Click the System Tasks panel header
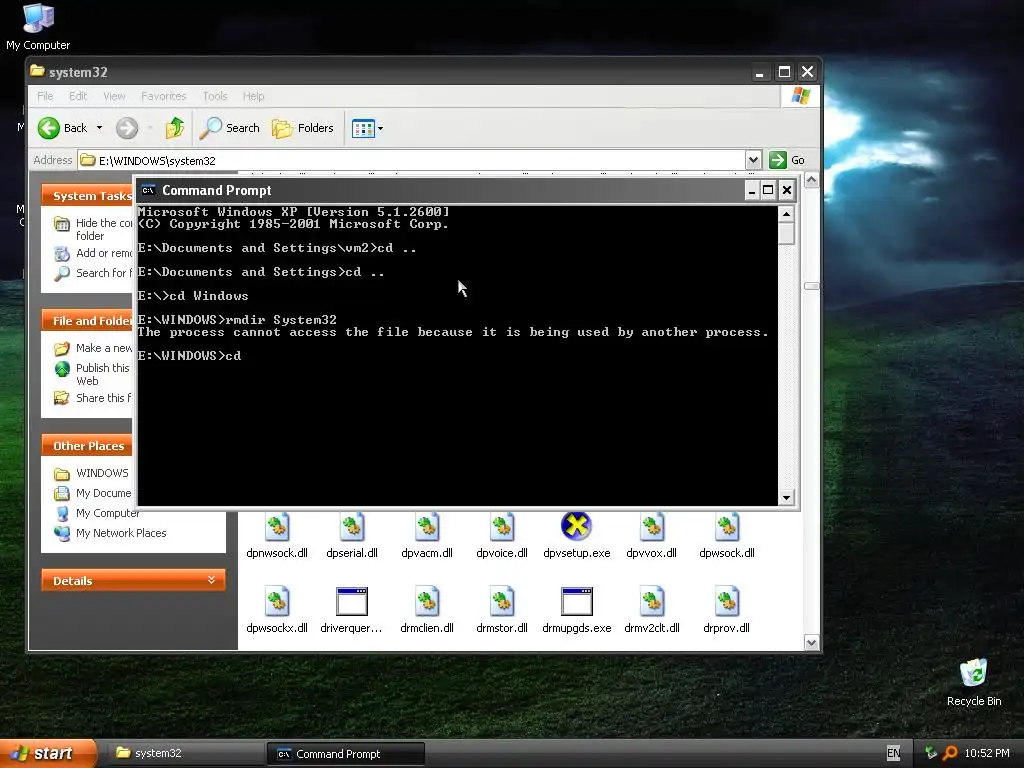 tap(88, 196)
